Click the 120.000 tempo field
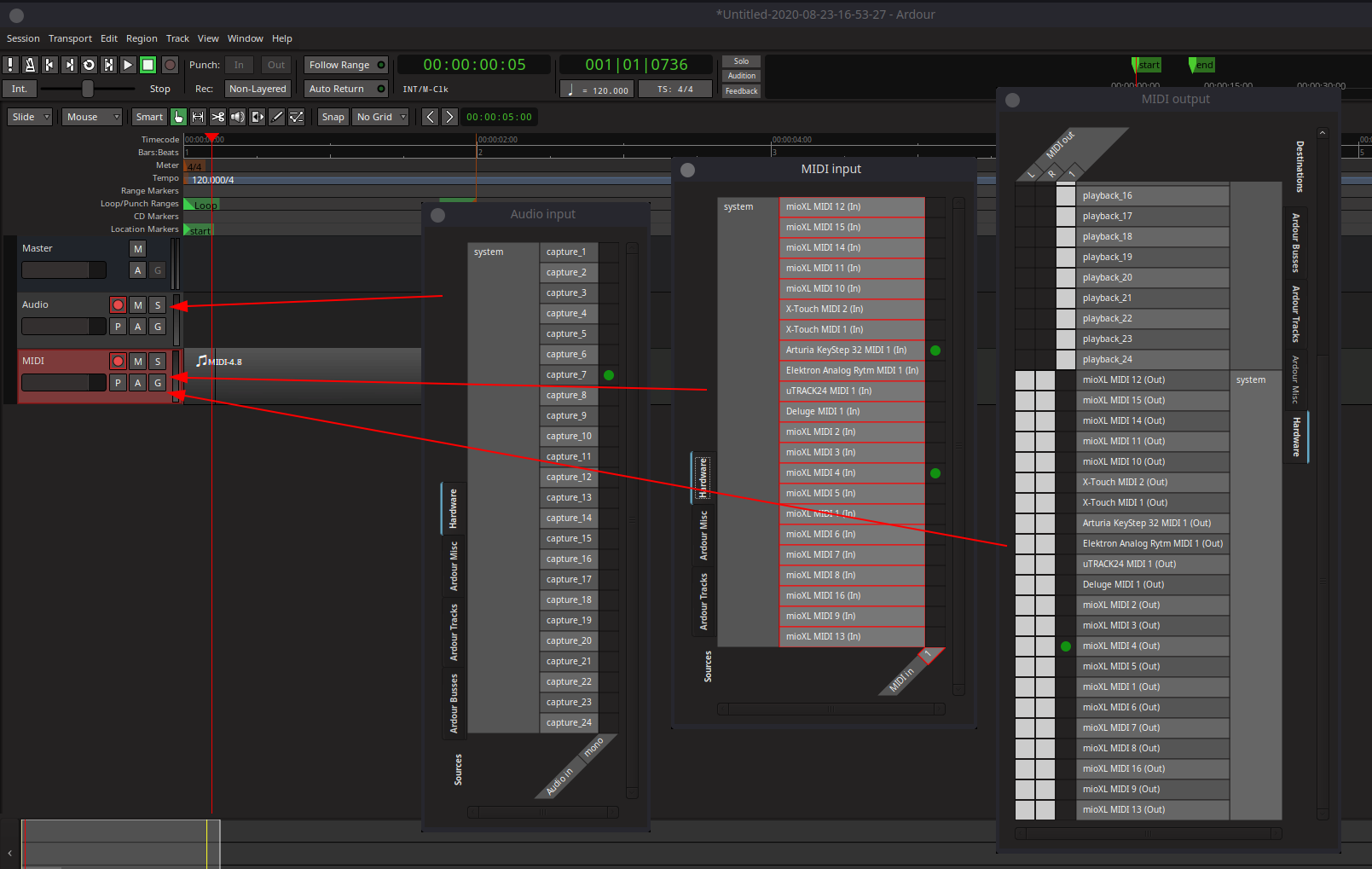 pos(597,90)
